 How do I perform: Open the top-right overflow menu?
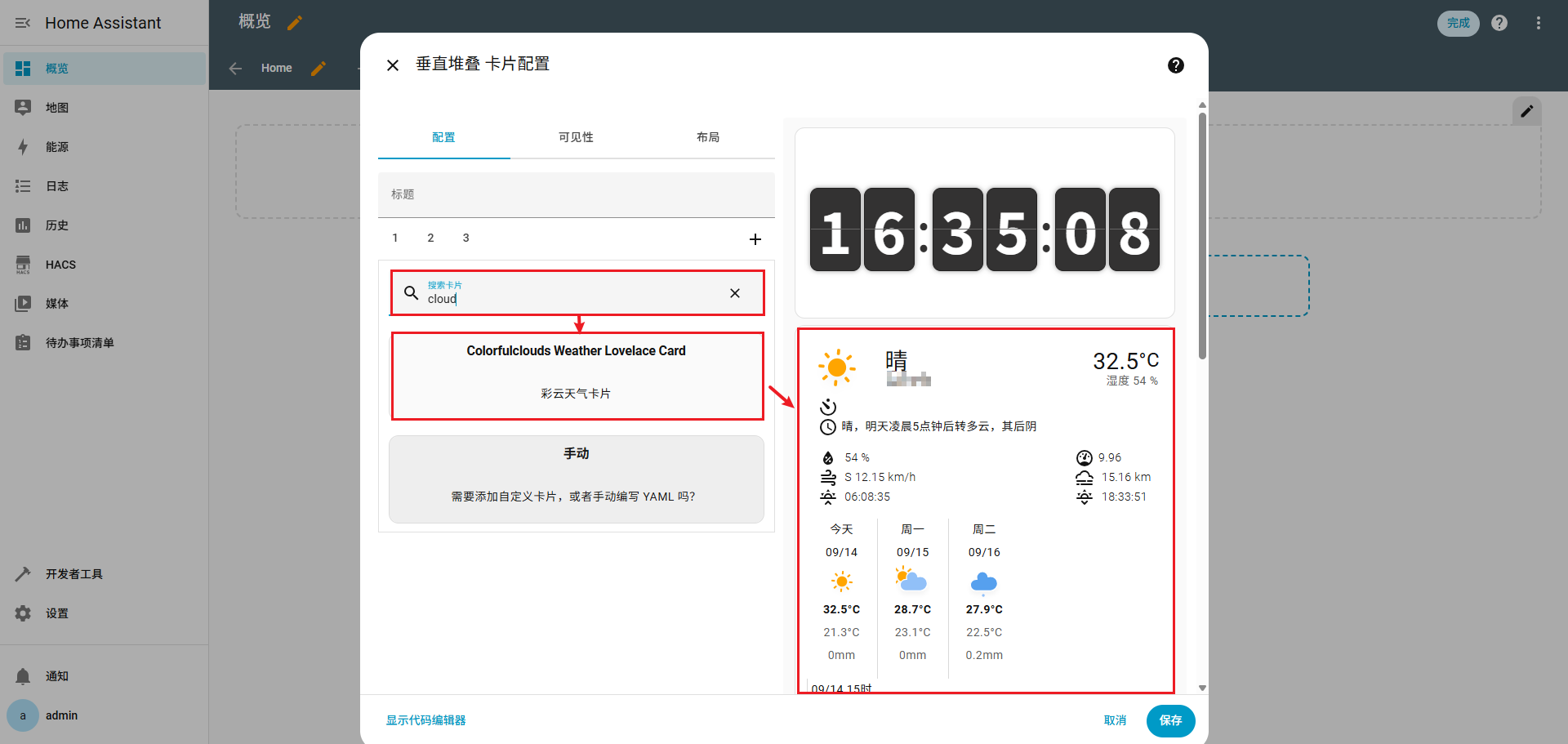pyautogui.click(x=1539, y=23)
